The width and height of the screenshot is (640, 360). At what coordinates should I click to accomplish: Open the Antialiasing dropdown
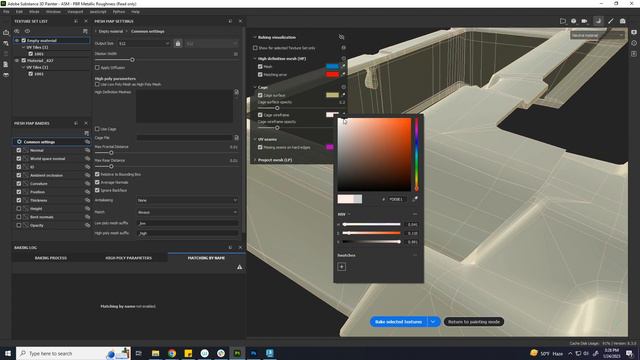(187, 200)
